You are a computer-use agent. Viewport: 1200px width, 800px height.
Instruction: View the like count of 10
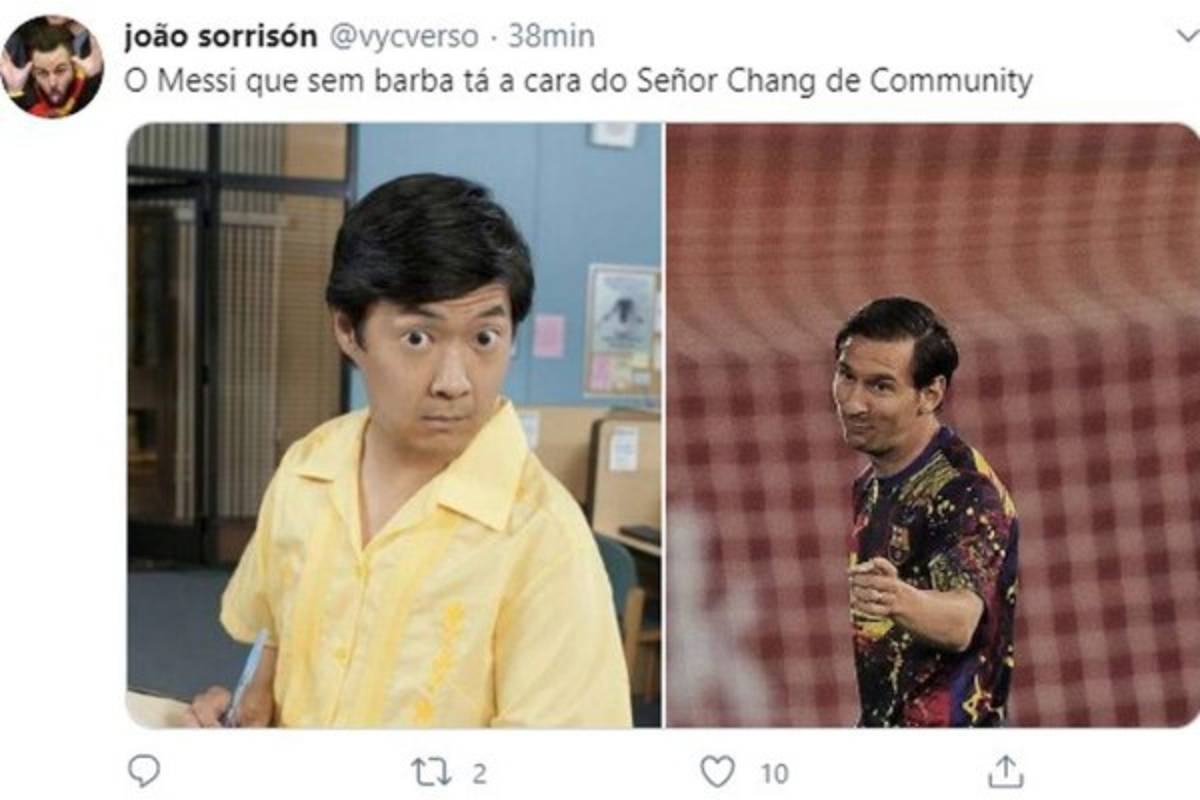[774, 772]
